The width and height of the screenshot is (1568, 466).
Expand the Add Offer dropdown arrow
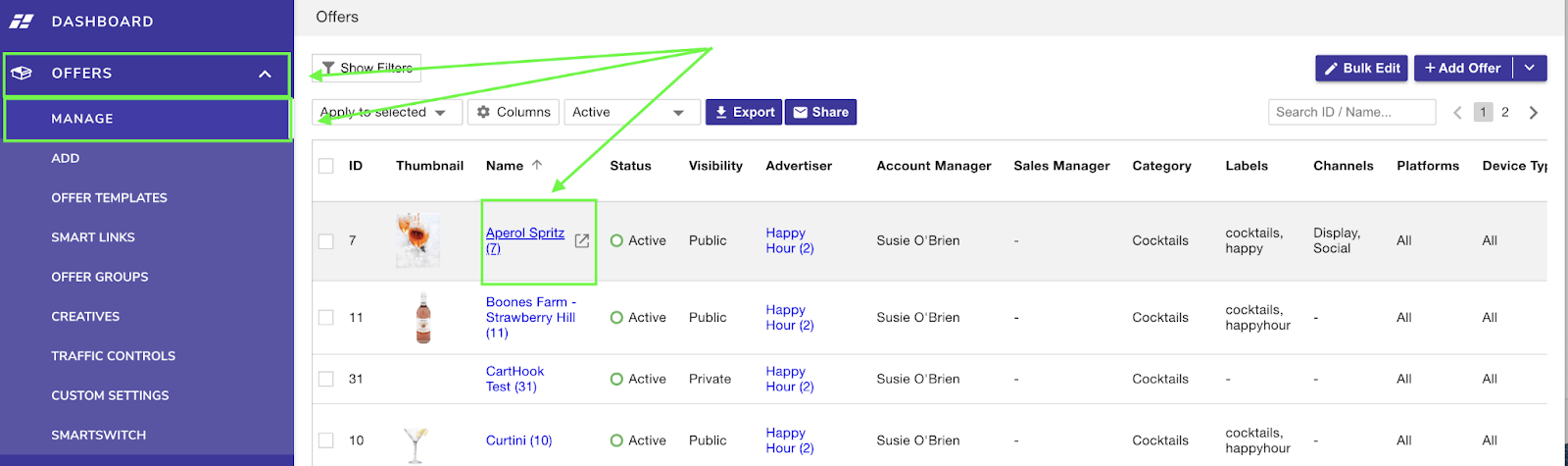(x=1530, y=68)
